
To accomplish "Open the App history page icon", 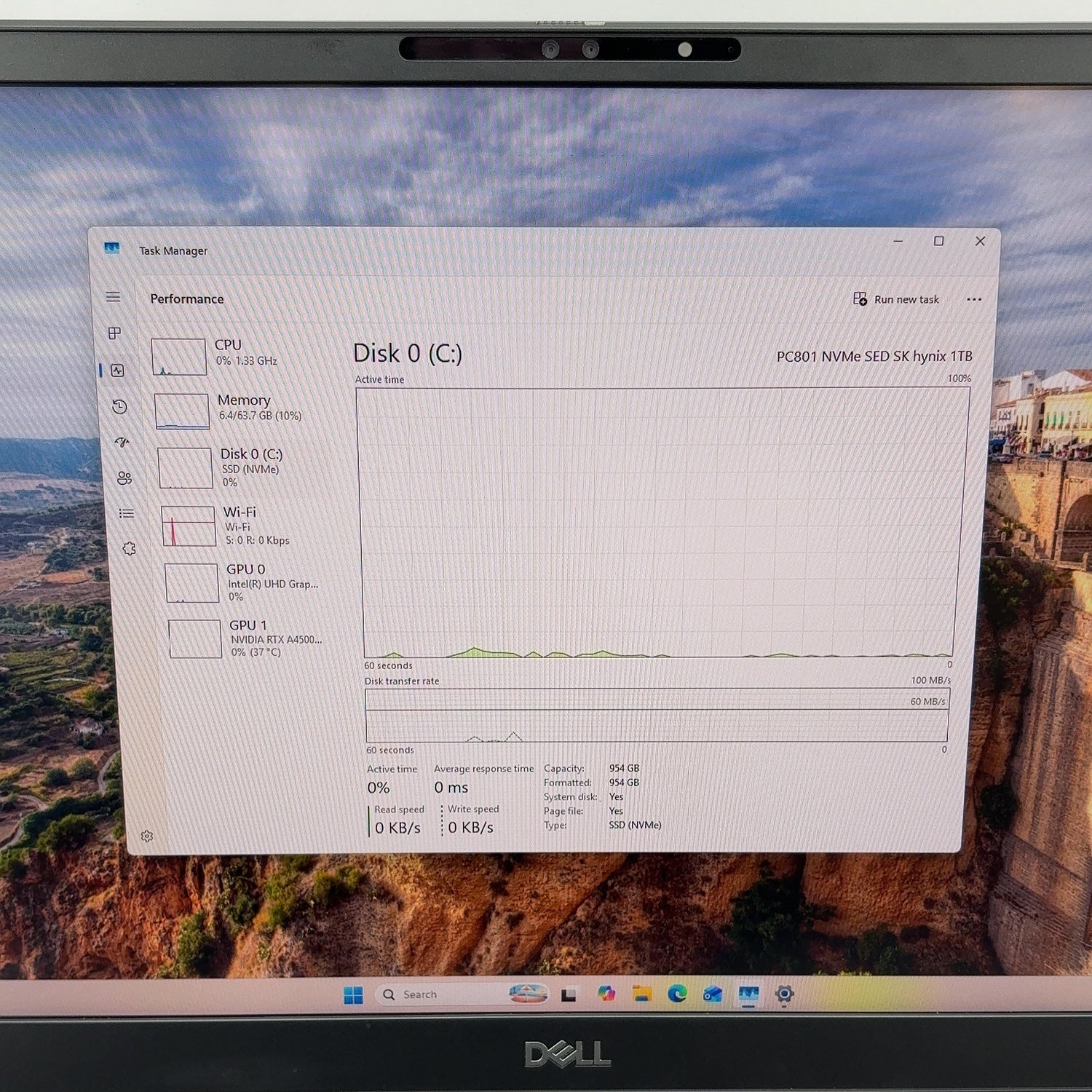I will [x=120, y=406].
